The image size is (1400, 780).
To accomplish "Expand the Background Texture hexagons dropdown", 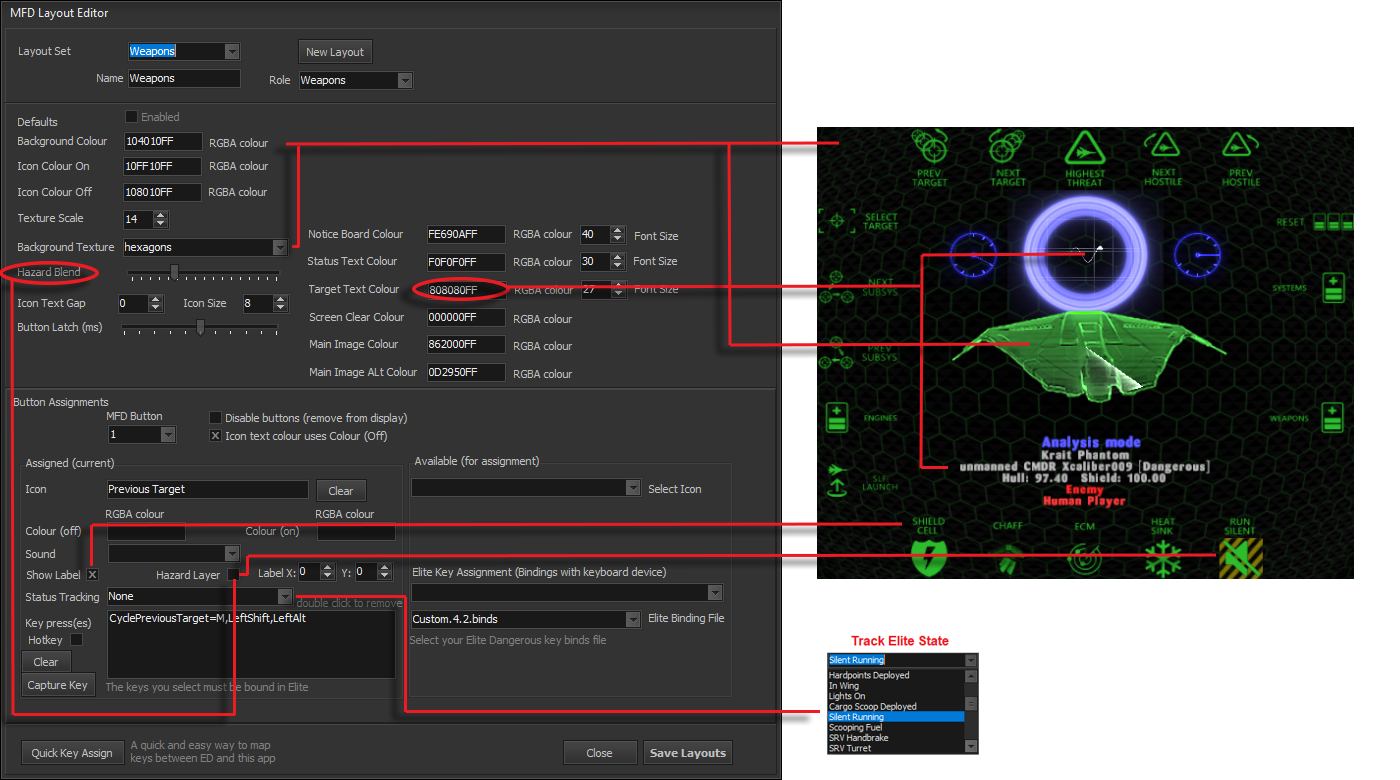I will pos(279,247).
